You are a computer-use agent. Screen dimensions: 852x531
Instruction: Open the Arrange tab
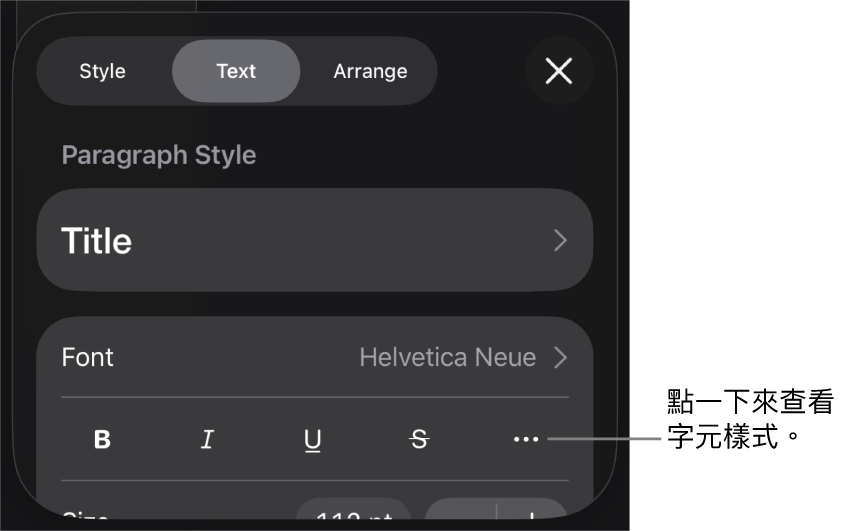(x=371, y=71)
